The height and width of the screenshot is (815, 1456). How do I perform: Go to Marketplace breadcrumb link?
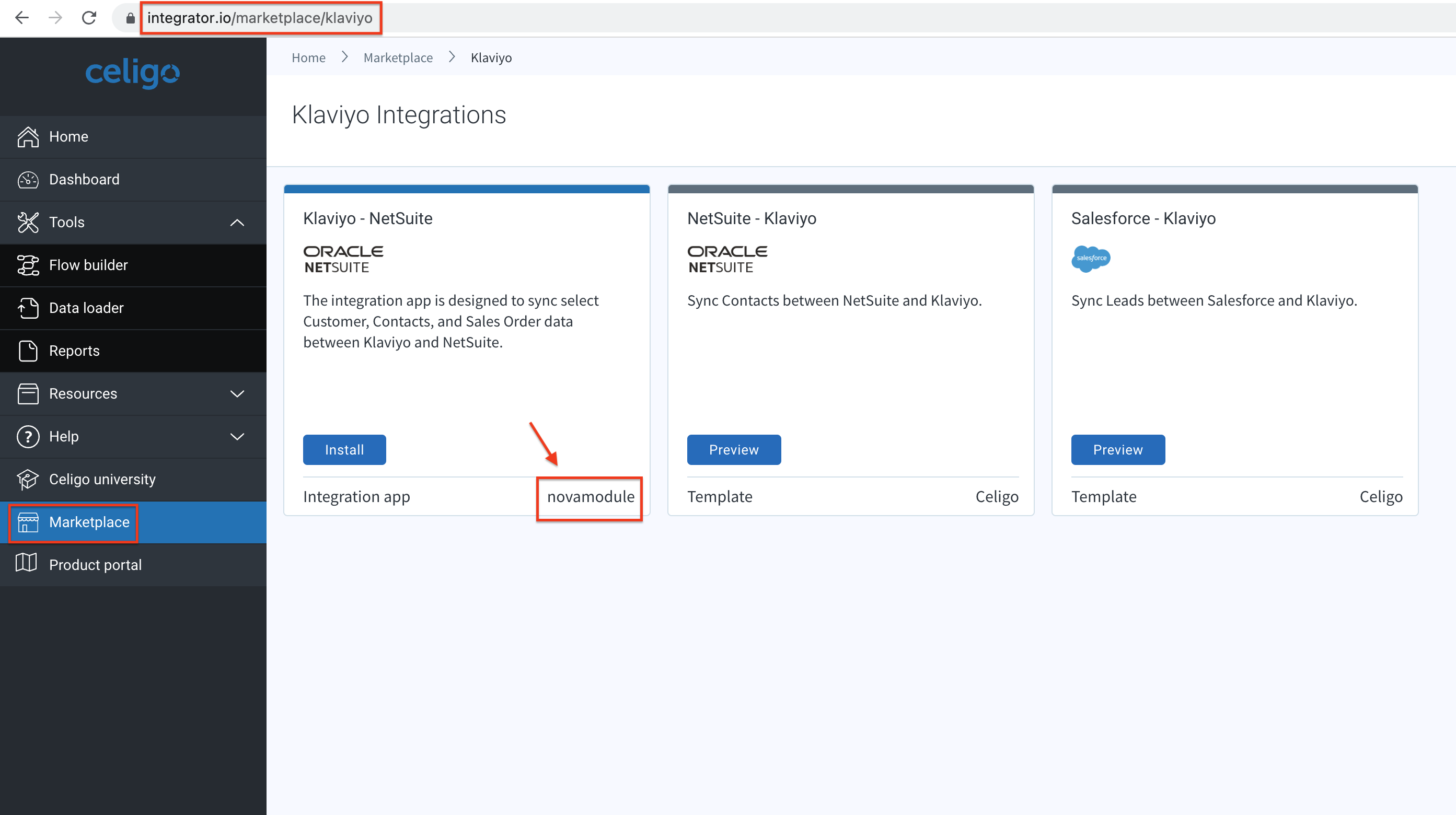tap(398, 57)
